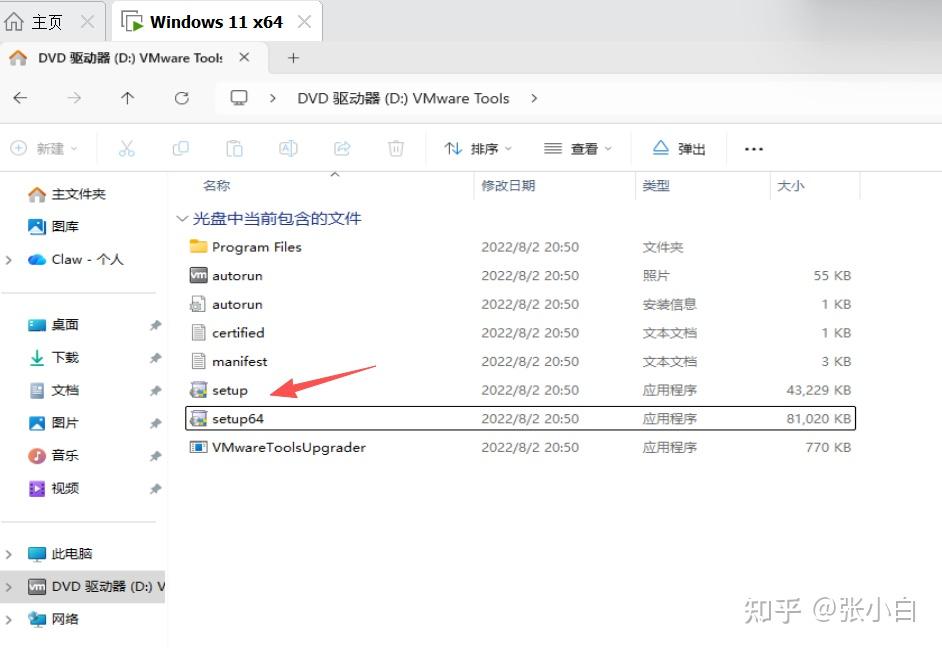942x648 pixels.
Task: Select the Windows 11 x64 VM tab
Action: [216, 22]
